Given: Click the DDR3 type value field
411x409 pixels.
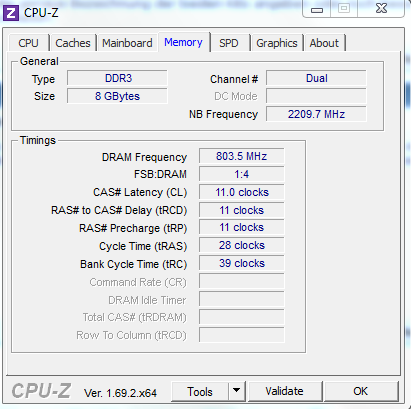Looking at the screenshot, I should 117,78.
